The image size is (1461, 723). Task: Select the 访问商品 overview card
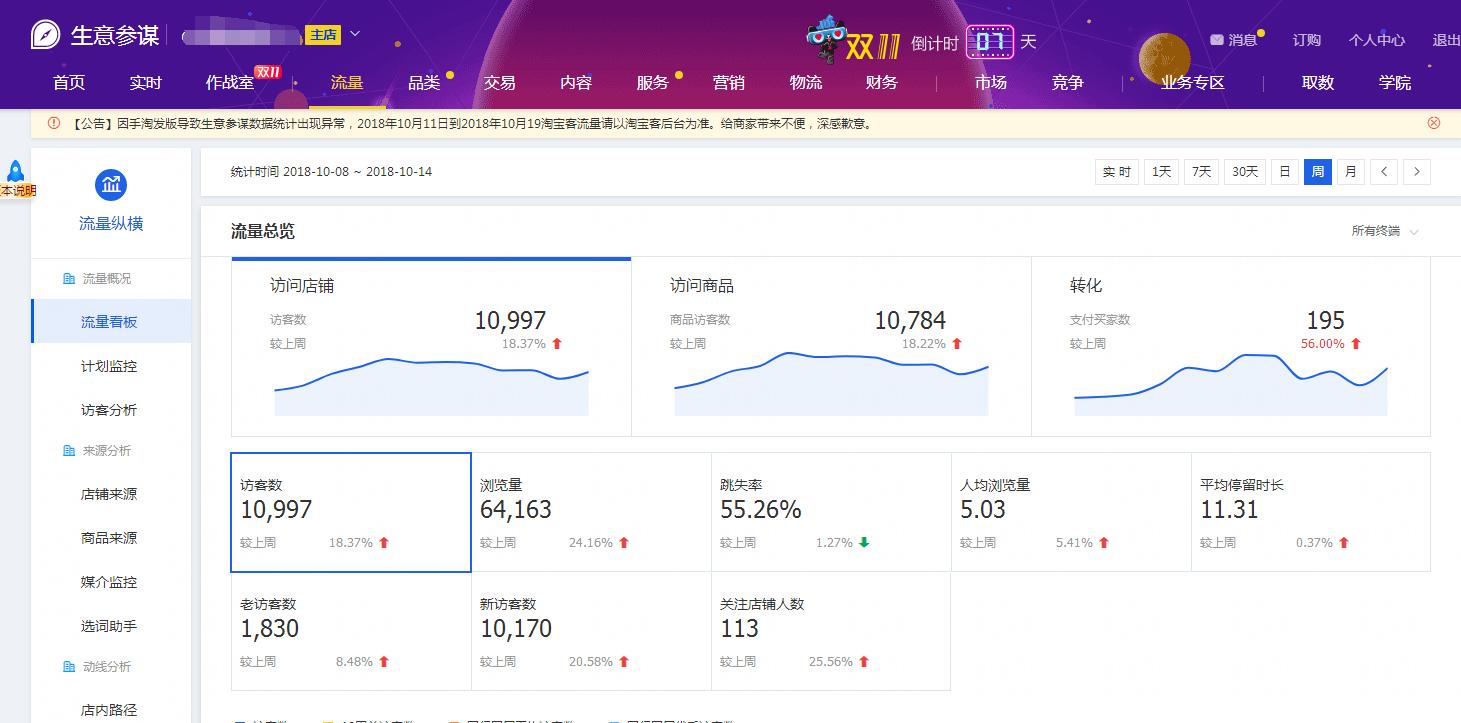831,347
